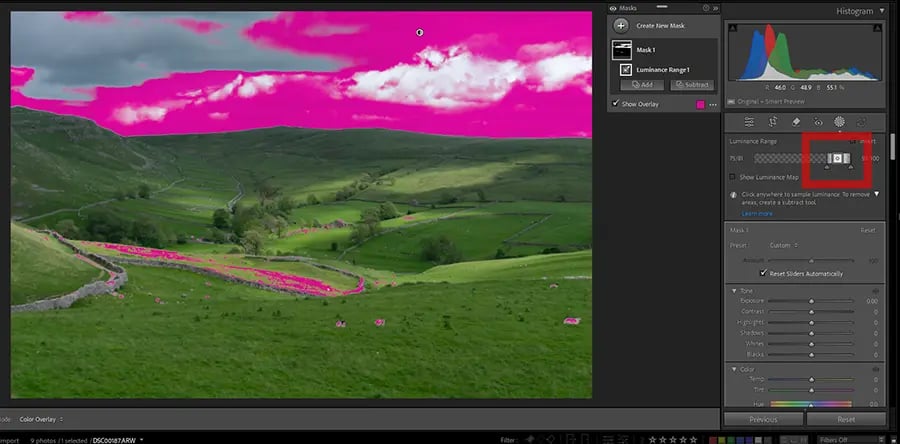Image resolution: width=900 pixels, height=444 pixels.
Task: Toggle the Masks panel eye icon
Action: 613,8
